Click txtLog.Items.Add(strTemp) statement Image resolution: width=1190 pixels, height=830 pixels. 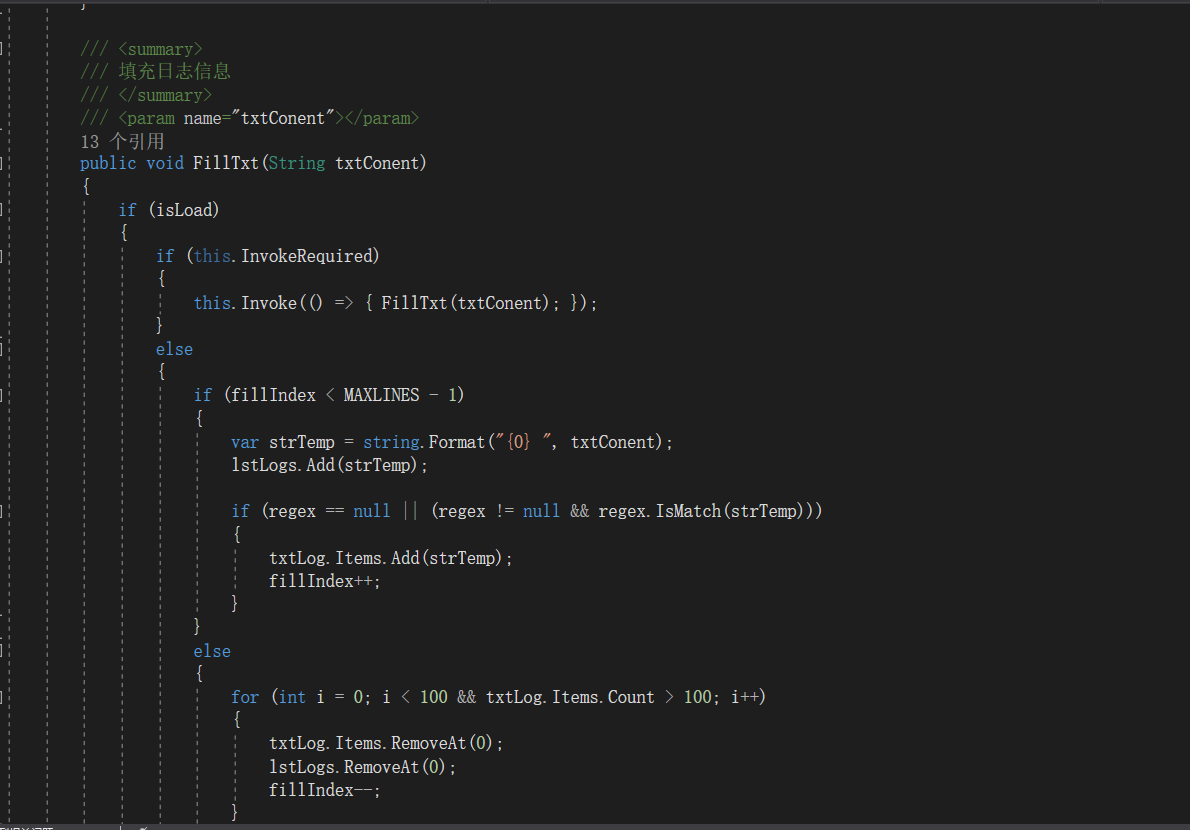click(390, 558)
